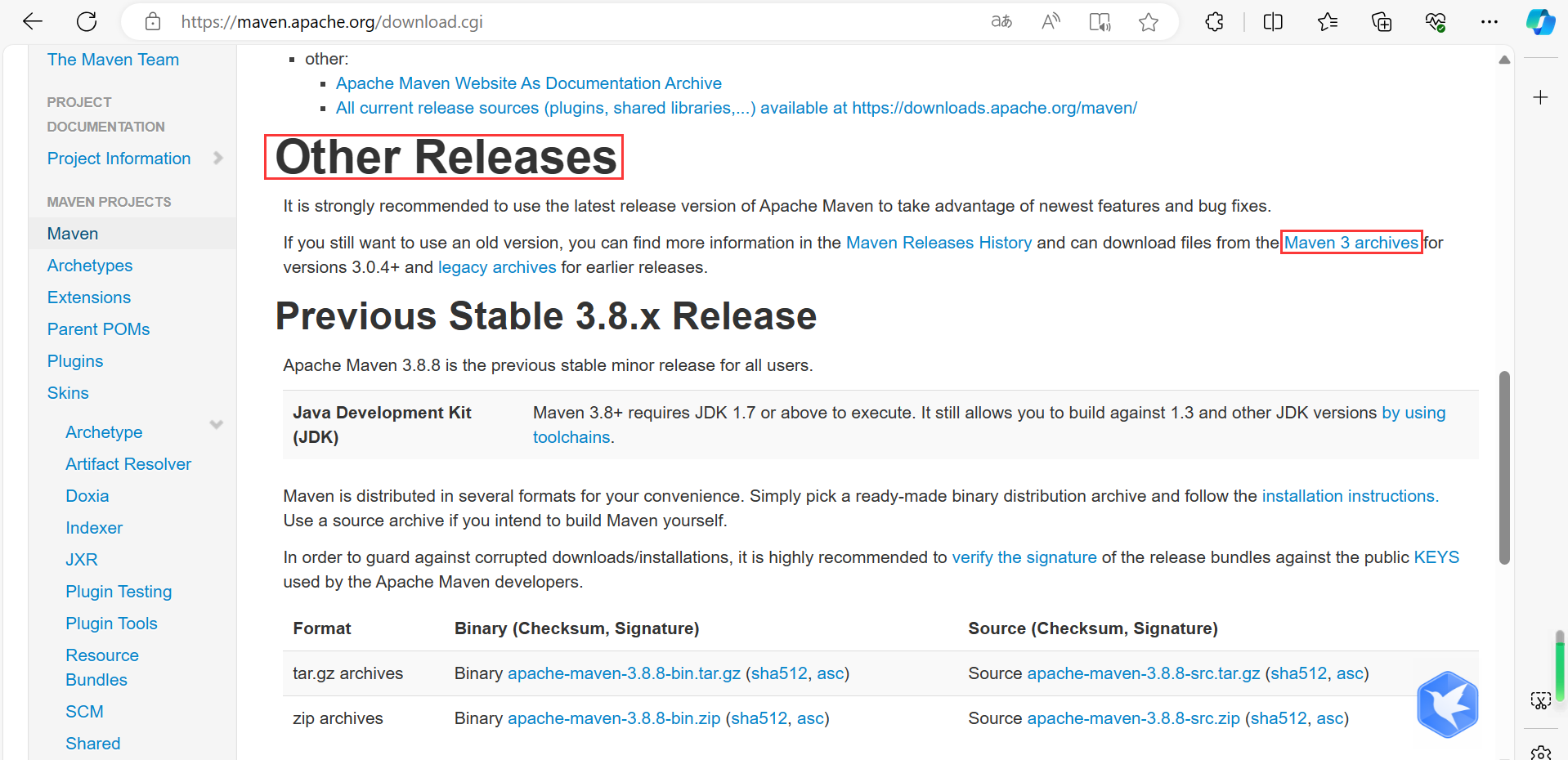The height and width of the screenshot is (760, 1568).
Task: Open Plugins sidebar item
Action: (x=75, y=361)
